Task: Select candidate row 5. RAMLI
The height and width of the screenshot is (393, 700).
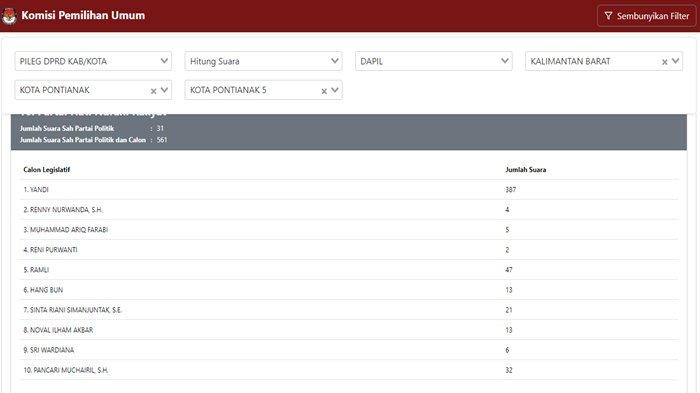Action: (349, 270)
